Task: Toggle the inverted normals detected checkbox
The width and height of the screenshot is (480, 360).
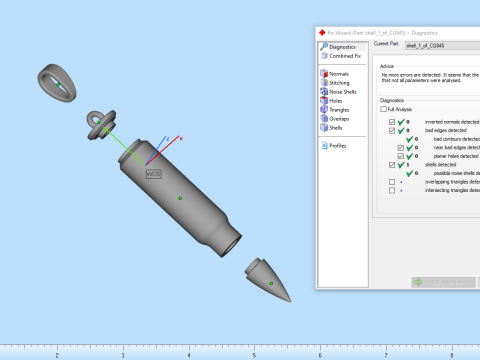Action: pyautogui.click(x=392, y=122)
